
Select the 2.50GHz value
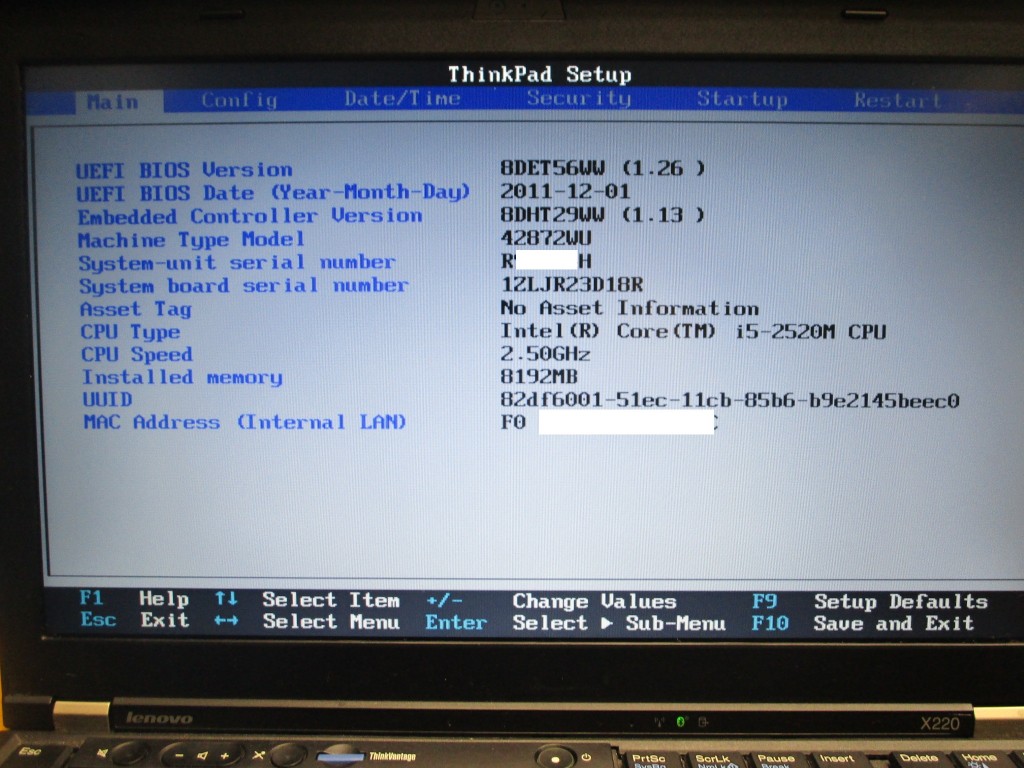pos(545,354)
